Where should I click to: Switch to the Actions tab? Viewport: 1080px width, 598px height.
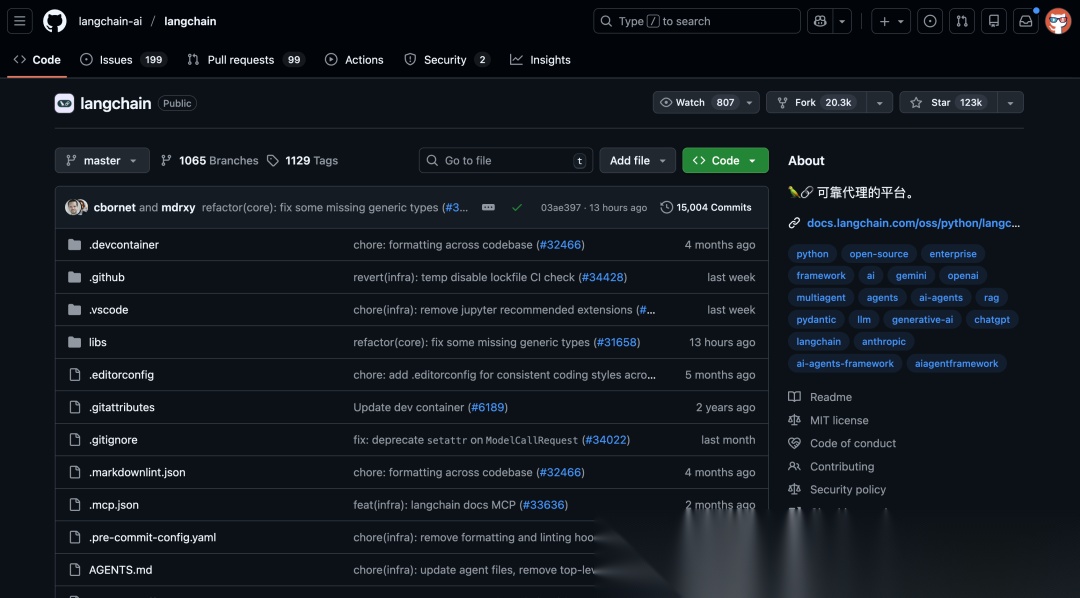(x=354, y=60)
